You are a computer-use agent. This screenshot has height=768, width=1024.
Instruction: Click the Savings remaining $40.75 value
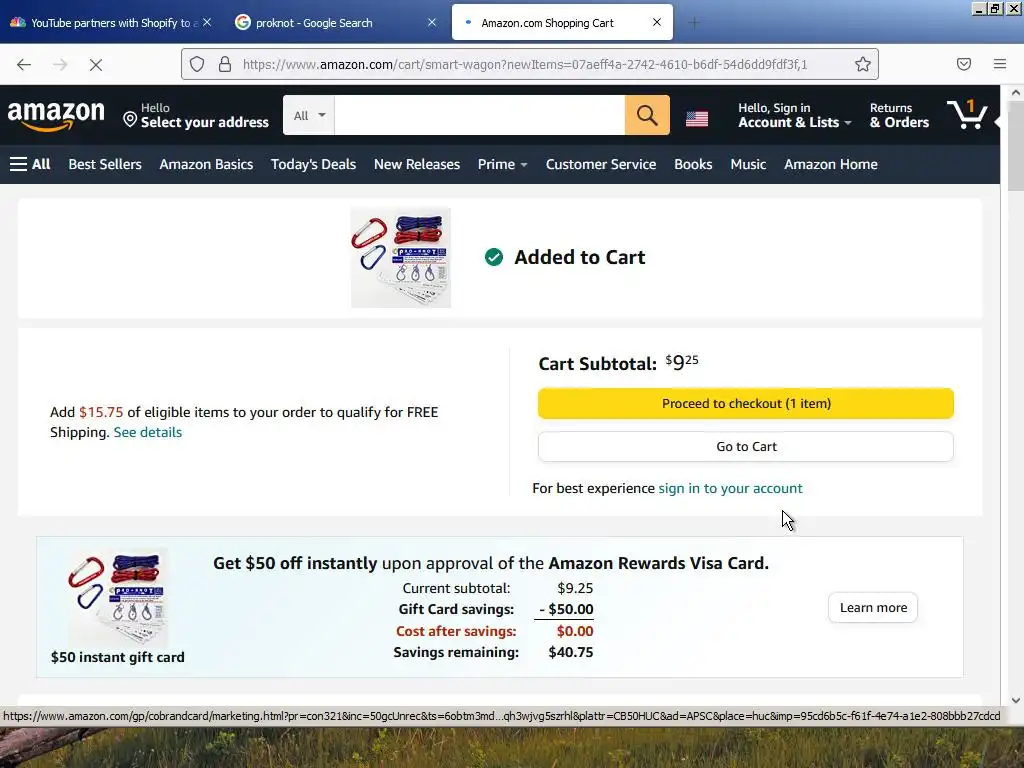pyautogui.click(x=571, y=652)
